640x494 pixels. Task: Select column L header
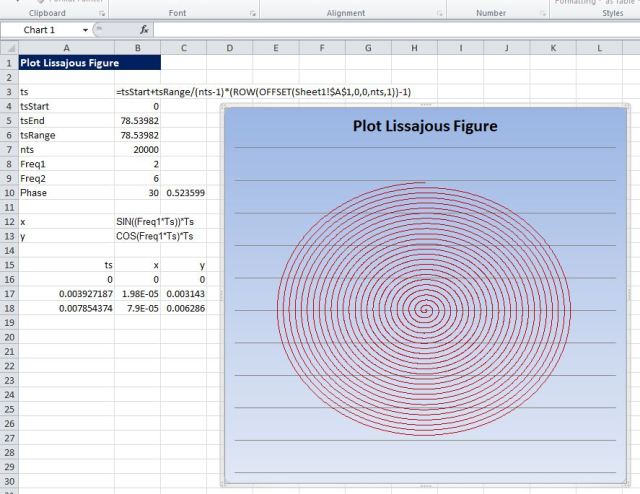point(599,48)
